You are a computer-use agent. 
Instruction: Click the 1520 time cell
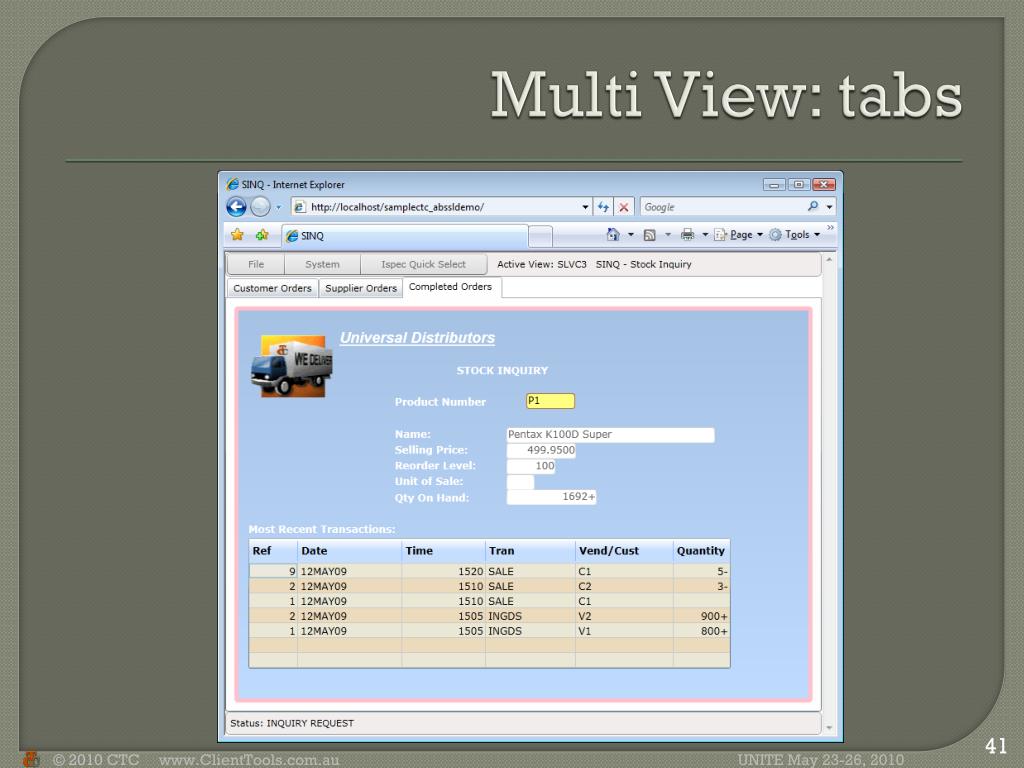[443, 571]
